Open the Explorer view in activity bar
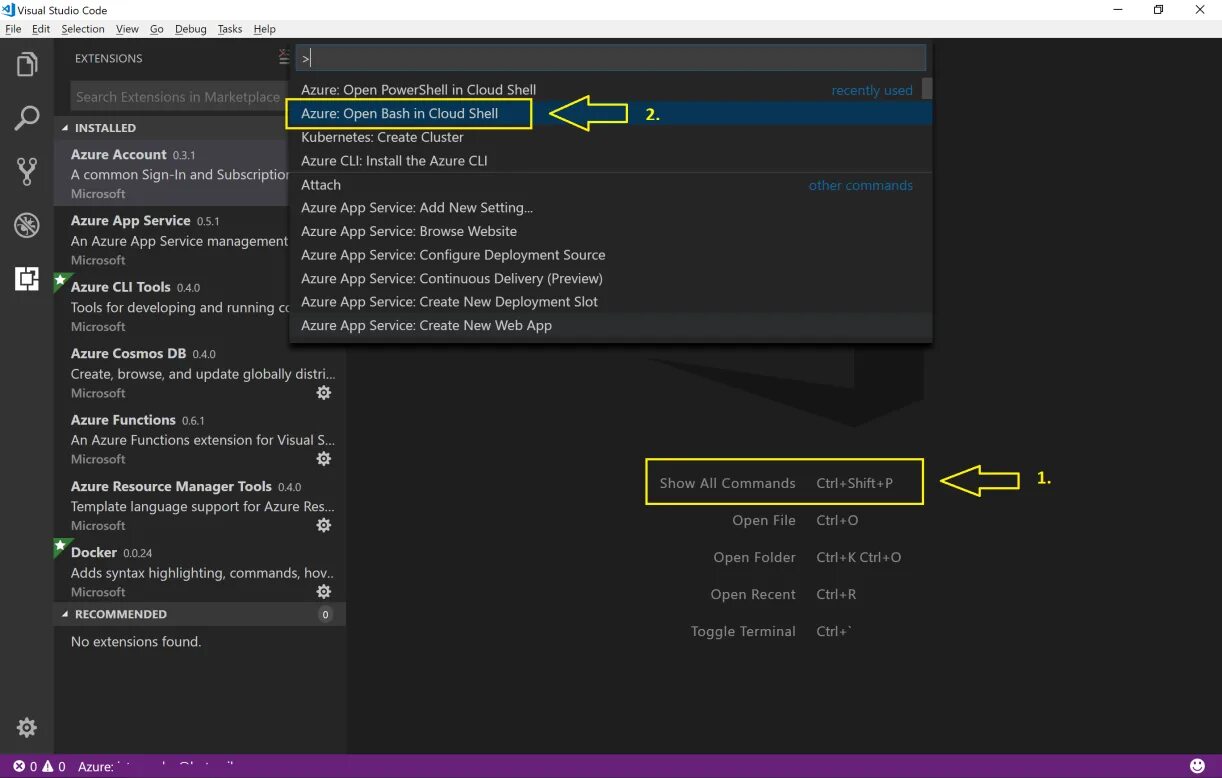This screenshot has height=778, width=1222. click(27, 65)
